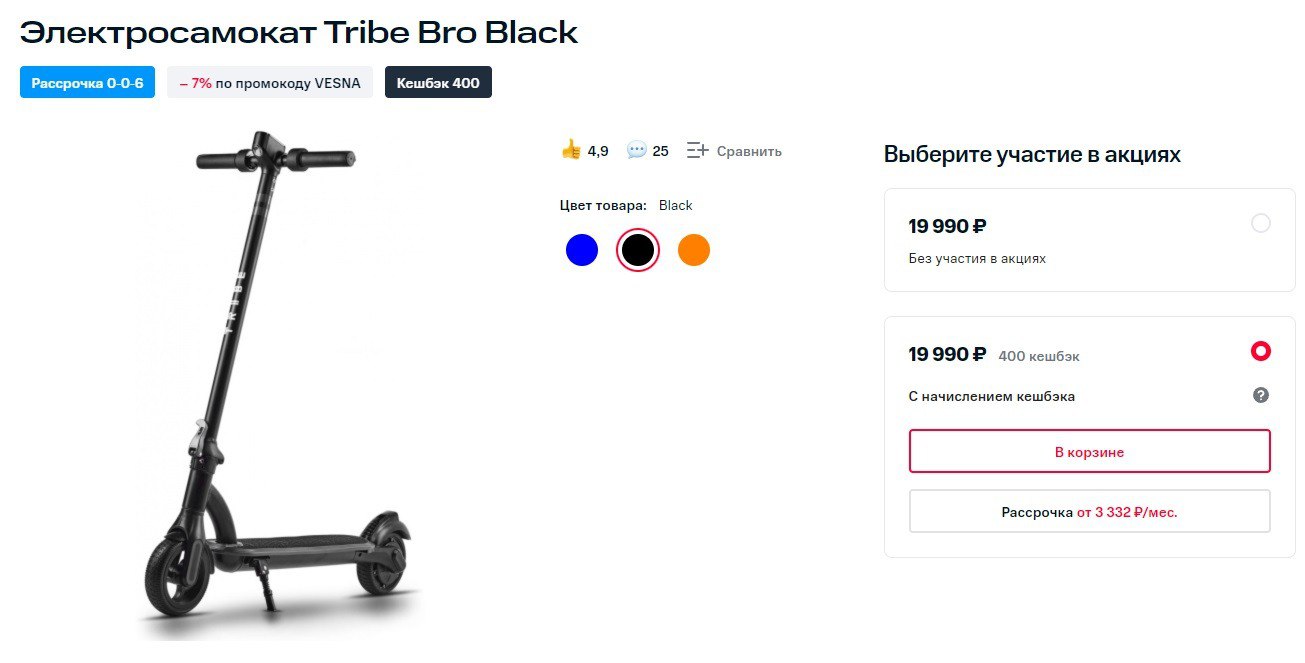The image size is (1305, 663).
Task: Click the 'Рассрочка 0-0-6' badge
Action: point(87,83)
